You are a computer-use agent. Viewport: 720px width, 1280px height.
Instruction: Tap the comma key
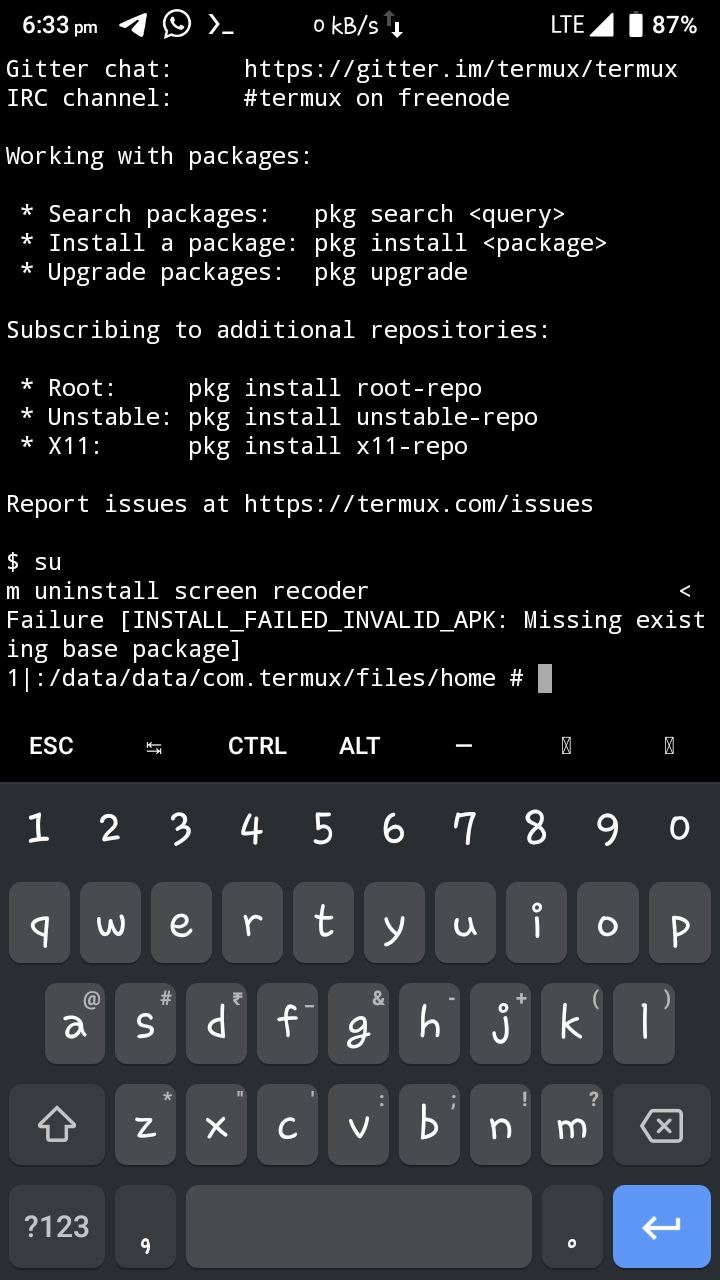pyautogui.click(x=146, y=1227)
